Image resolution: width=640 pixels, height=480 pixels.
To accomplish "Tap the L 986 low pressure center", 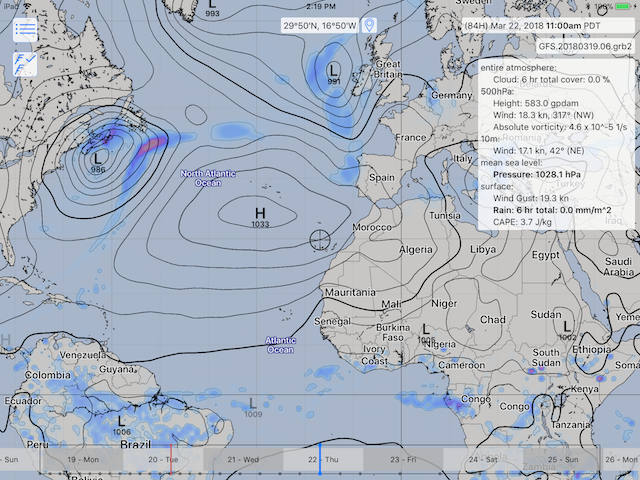I will pos(98,162).
